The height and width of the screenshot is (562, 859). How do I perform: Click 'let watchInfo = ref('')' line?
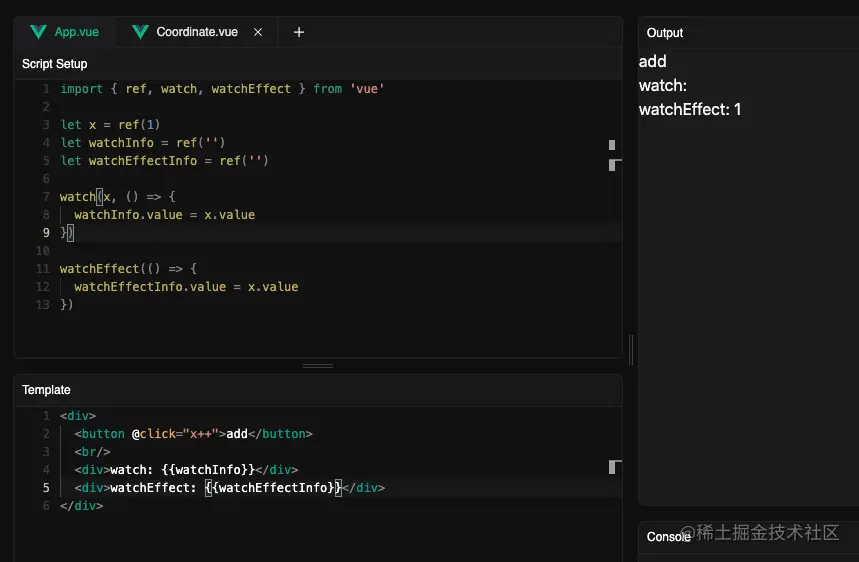[x=142, y=143]
